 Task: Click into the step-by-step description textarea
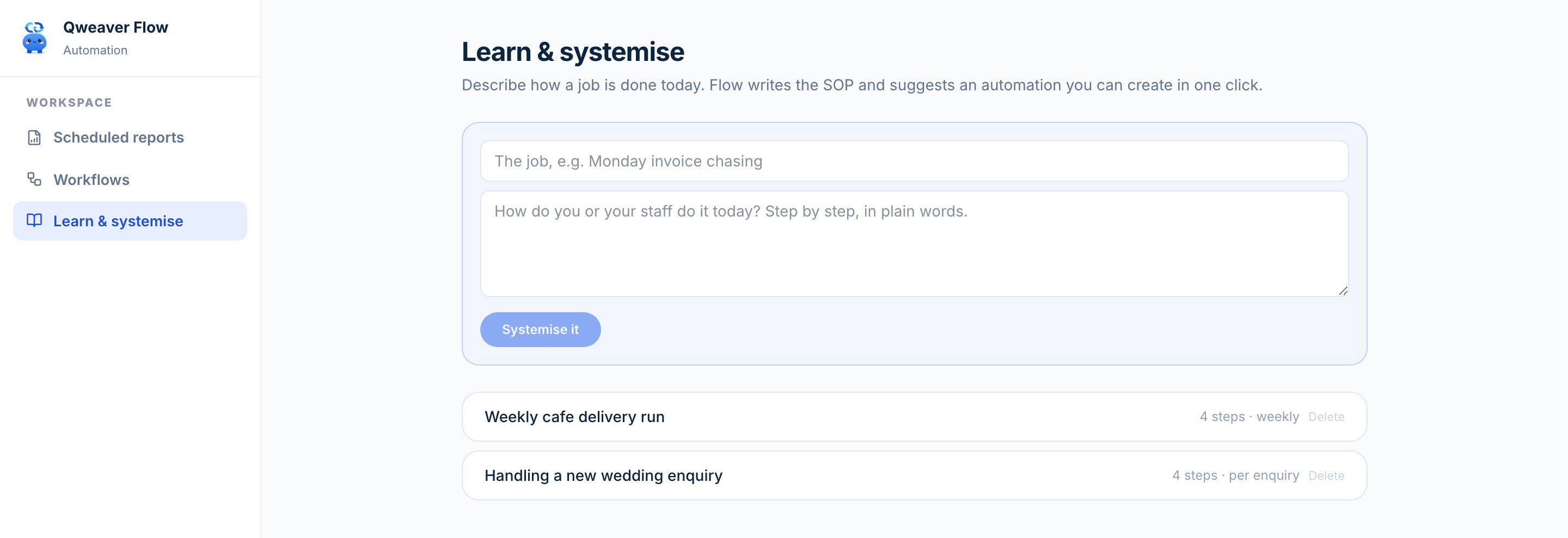[914, 244]
